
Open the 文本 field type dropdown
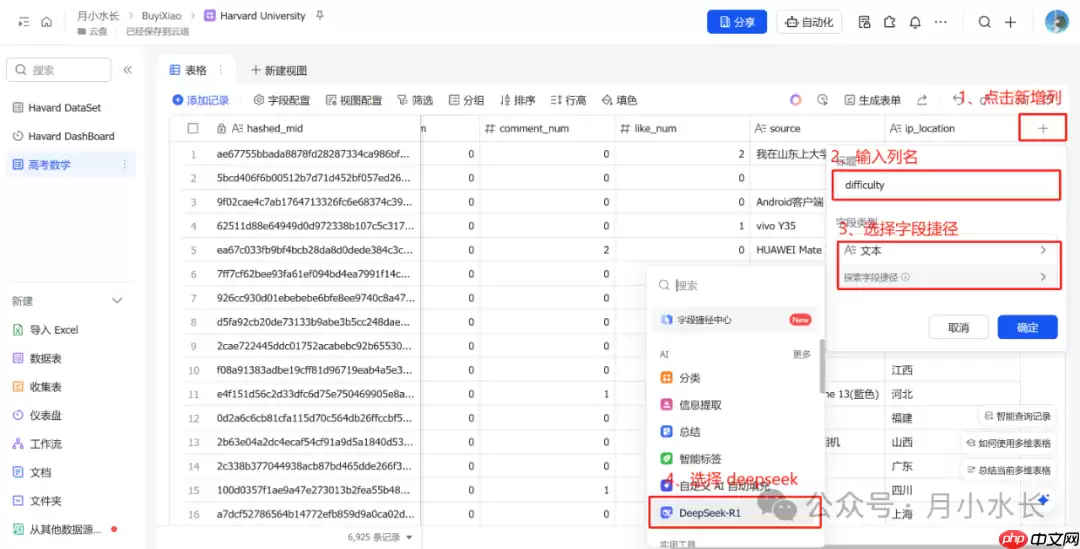946,251
